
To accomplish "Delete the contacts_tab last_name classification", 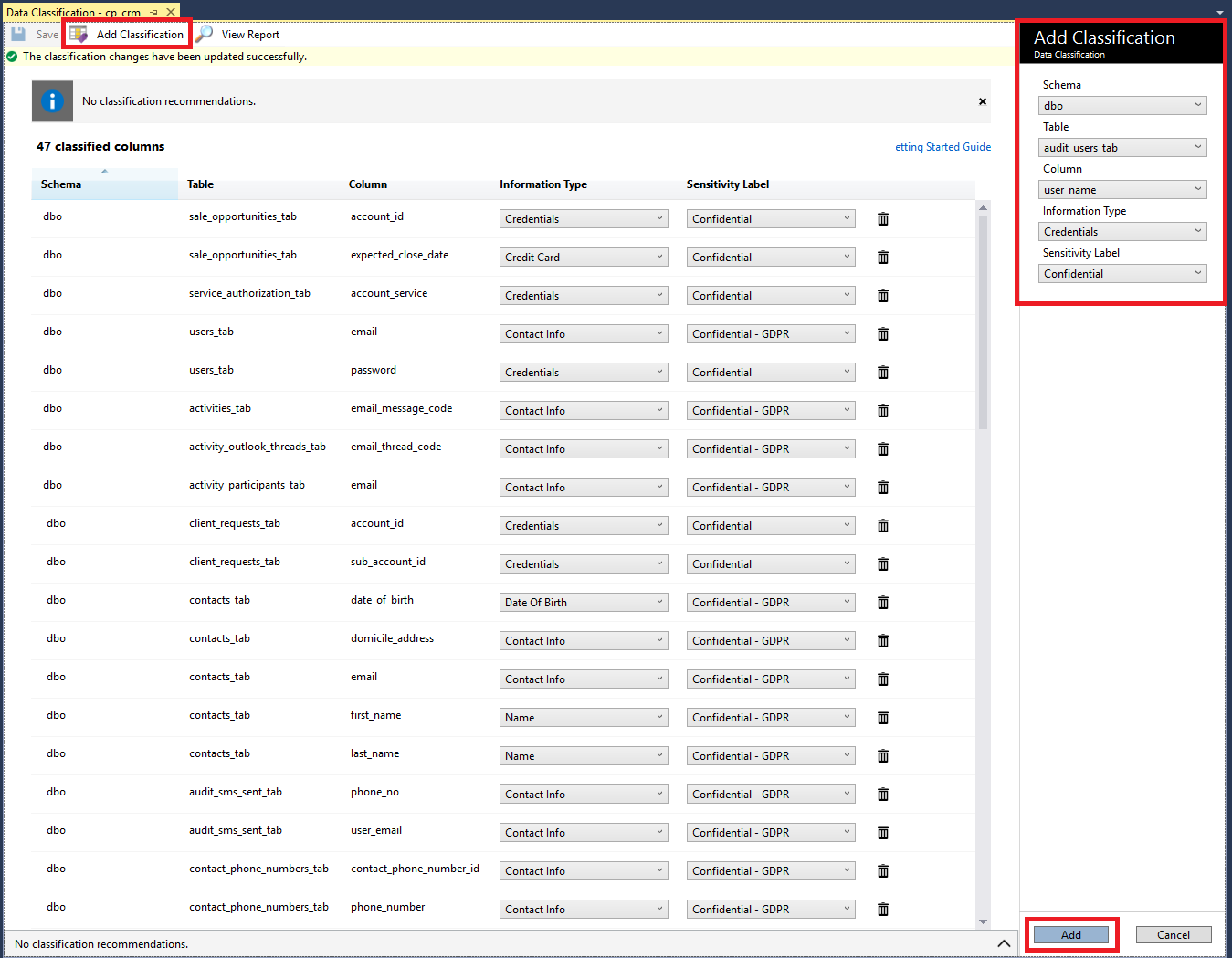I will coord(882,756).
